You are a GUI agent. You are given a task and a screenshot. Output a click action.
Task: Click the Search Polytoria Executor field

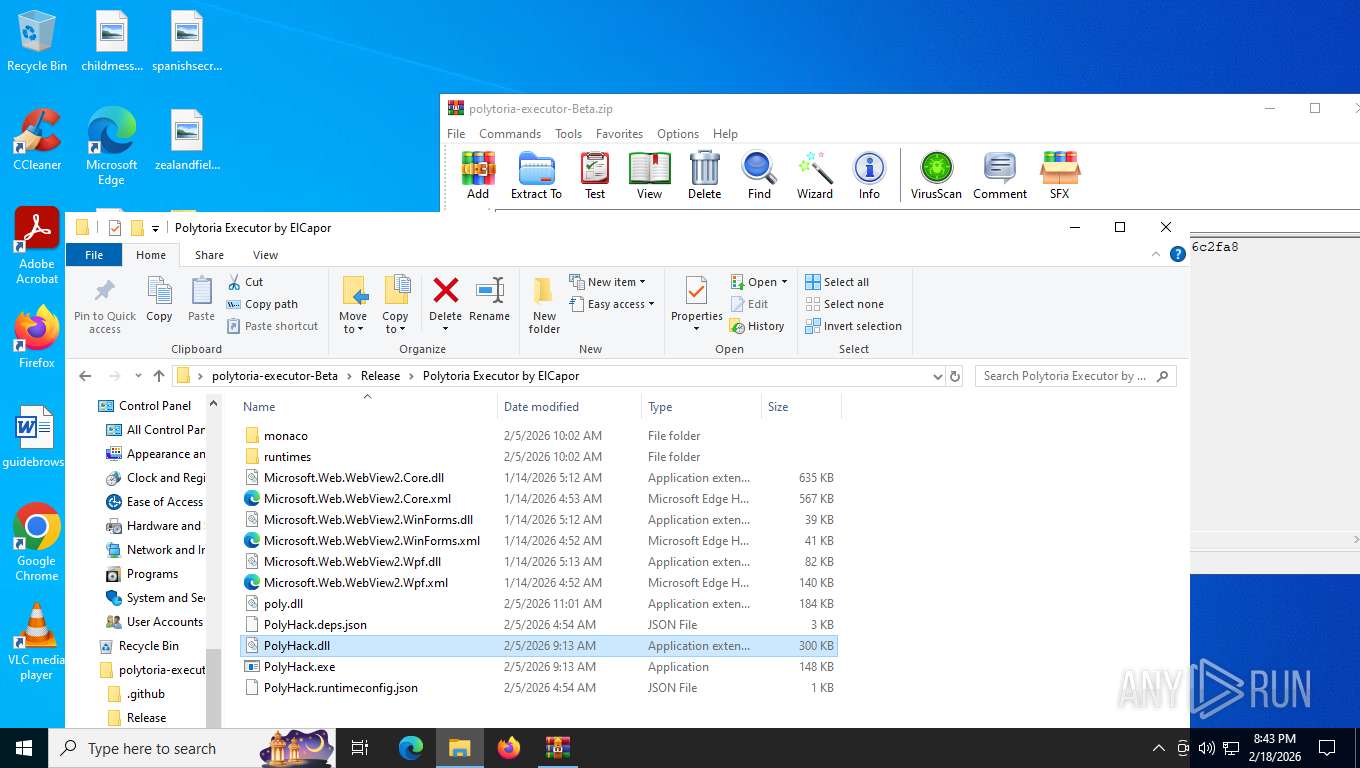point(1074,376)
